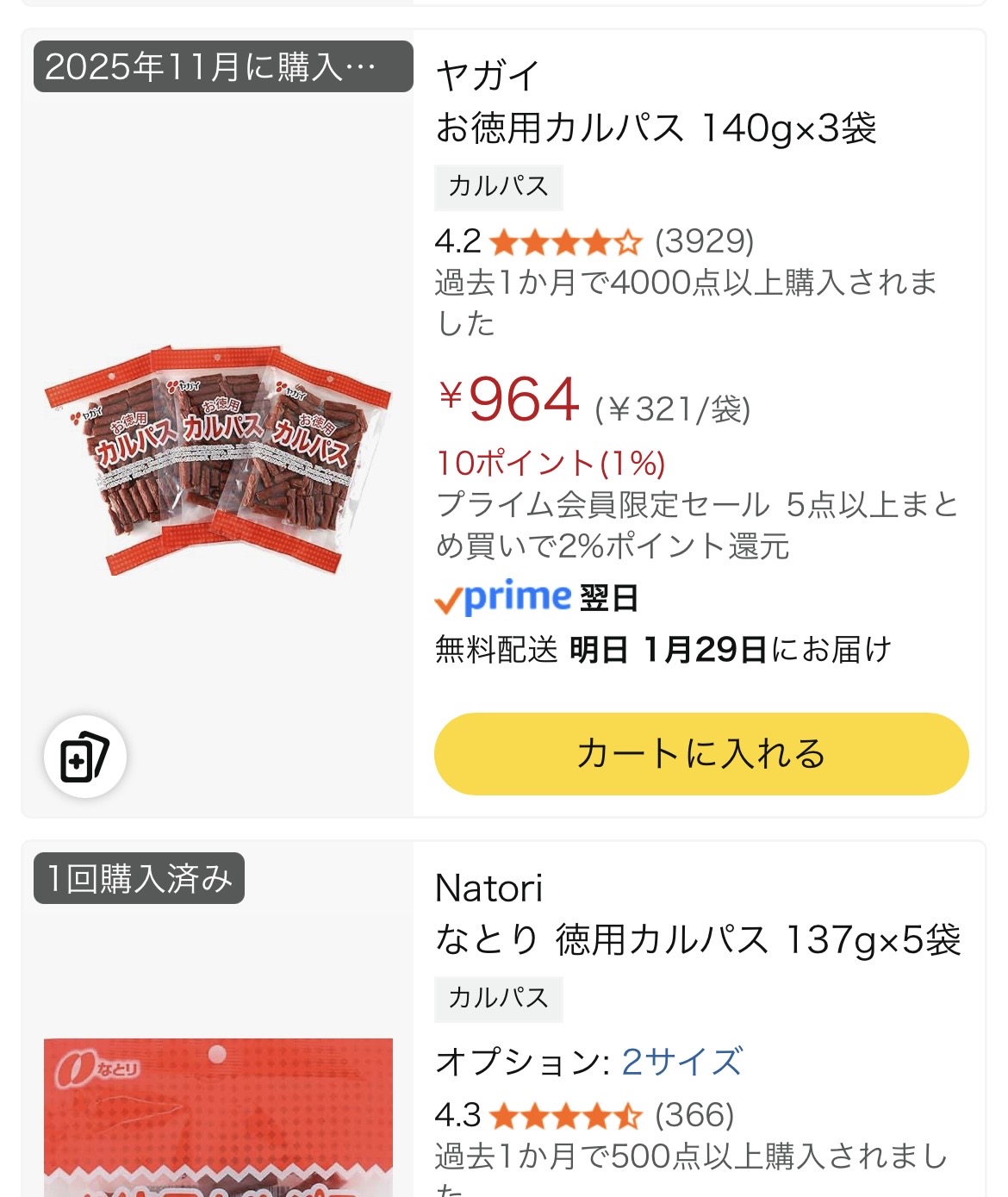Tap the 無料配送 1月29日 delivery info
This screenshot has height=1197, width=1008.
point(663,650)
